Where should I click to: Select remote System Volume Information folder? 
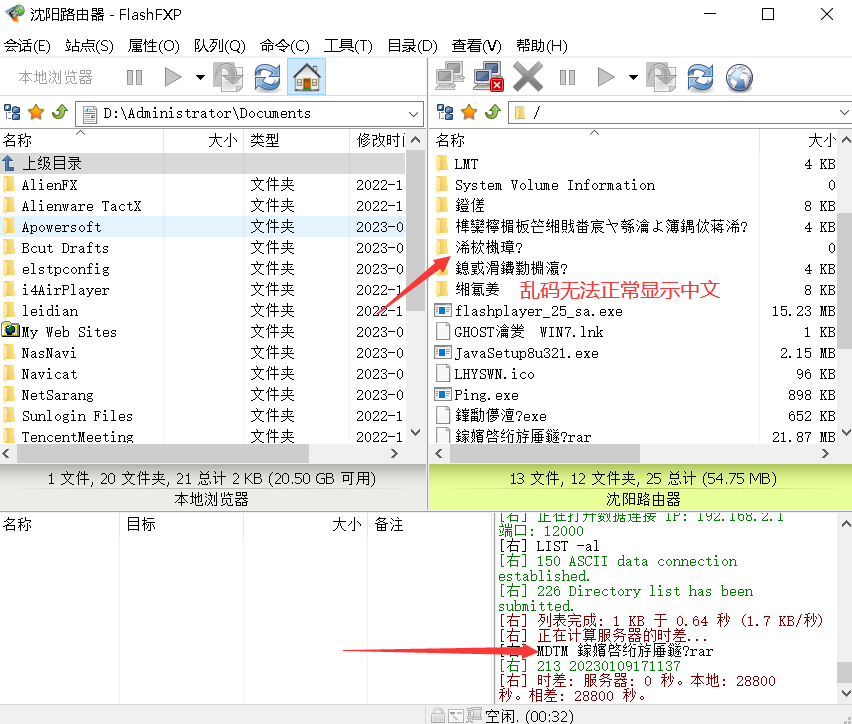[635, 185]
